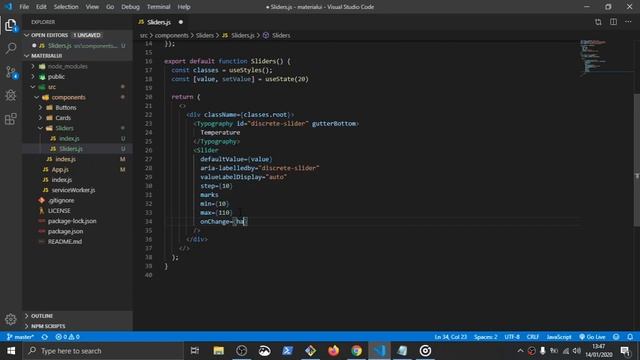This screenshot has height=360, width=640.
Task: Open notifications bell in status bar
Action: click(630, 337)
